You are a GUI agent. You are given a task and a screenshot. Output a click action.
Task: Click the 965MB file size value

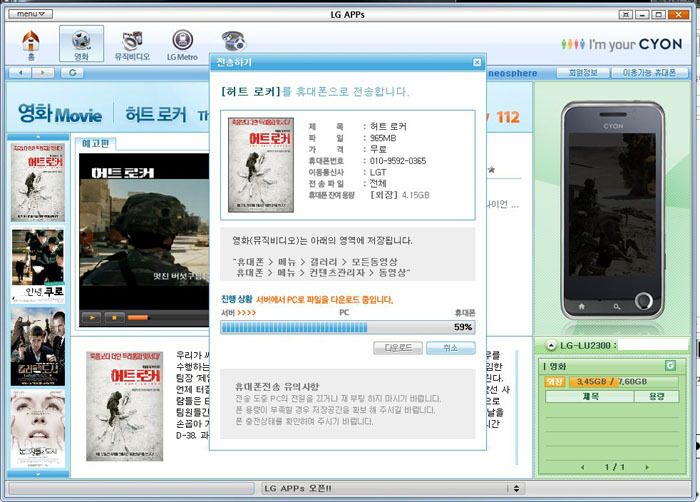pos(383,138)
